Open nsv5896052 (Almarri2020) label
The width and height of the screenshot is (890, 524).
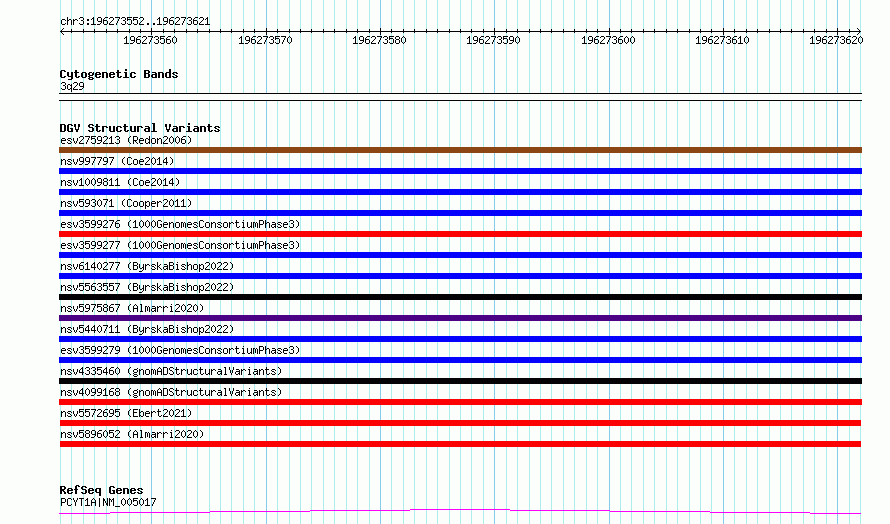point(132,434)
